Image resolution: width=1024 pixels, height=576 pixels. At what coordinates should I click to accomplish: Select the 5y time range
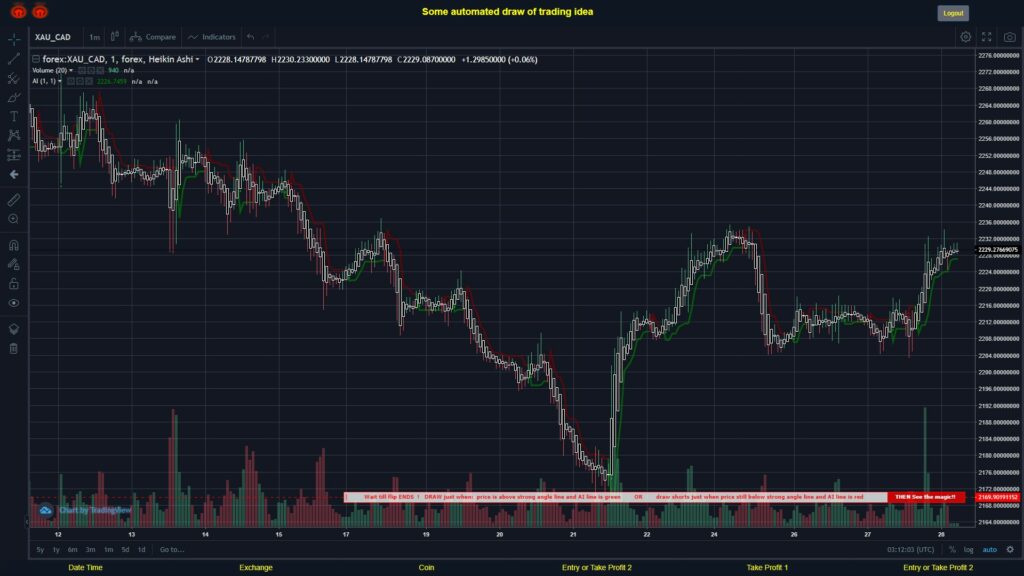[40, 550]
